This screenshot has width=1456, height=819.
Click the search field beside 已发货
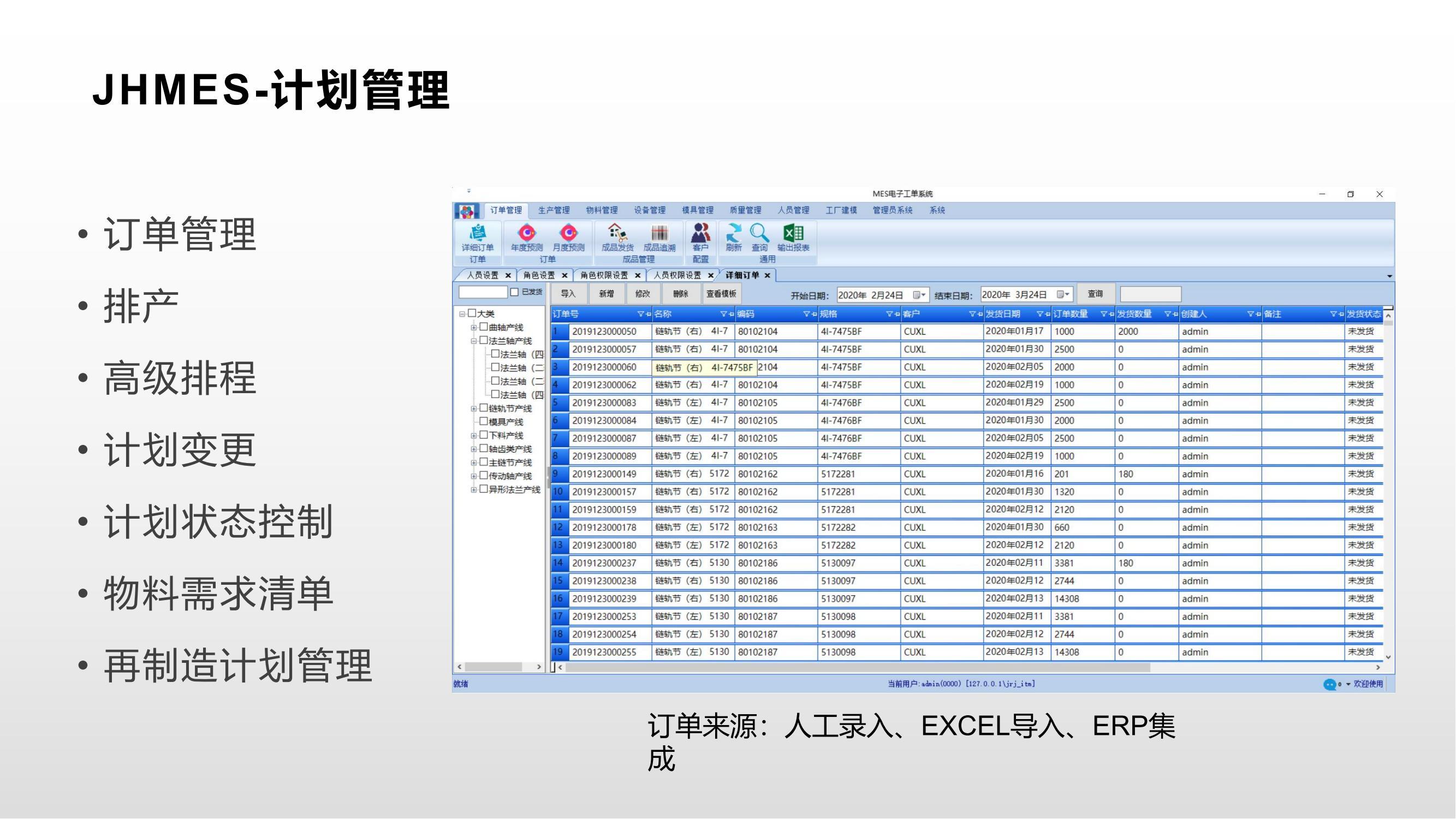click(483, 292)
